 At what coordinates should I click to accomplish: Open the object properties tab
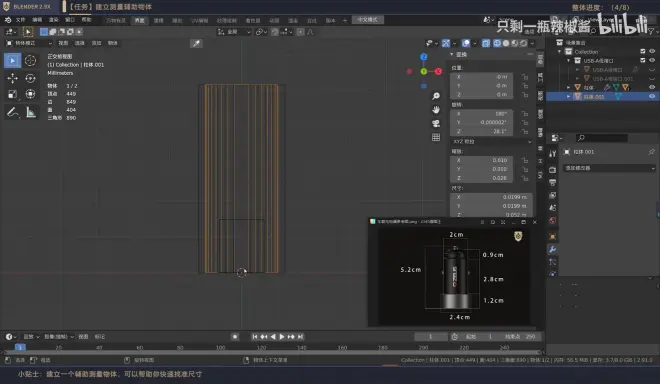(553, 236)
